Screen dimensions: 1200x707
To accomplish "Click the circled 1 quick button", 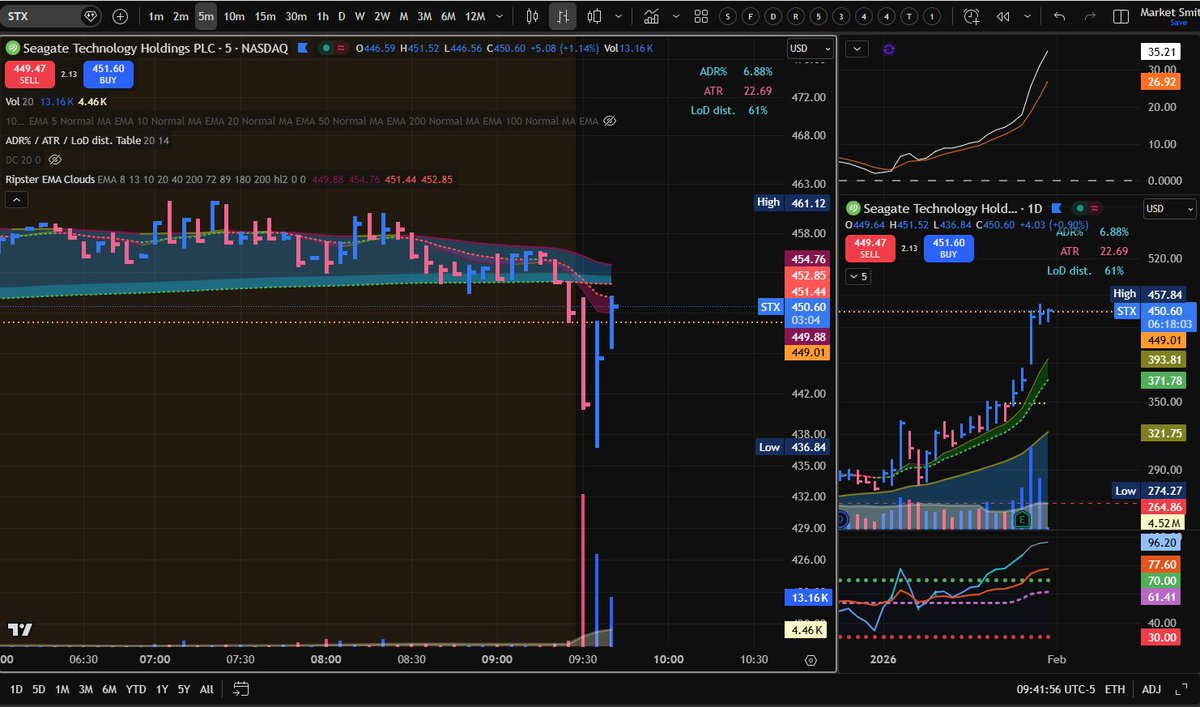I will [x=934, y=16].
